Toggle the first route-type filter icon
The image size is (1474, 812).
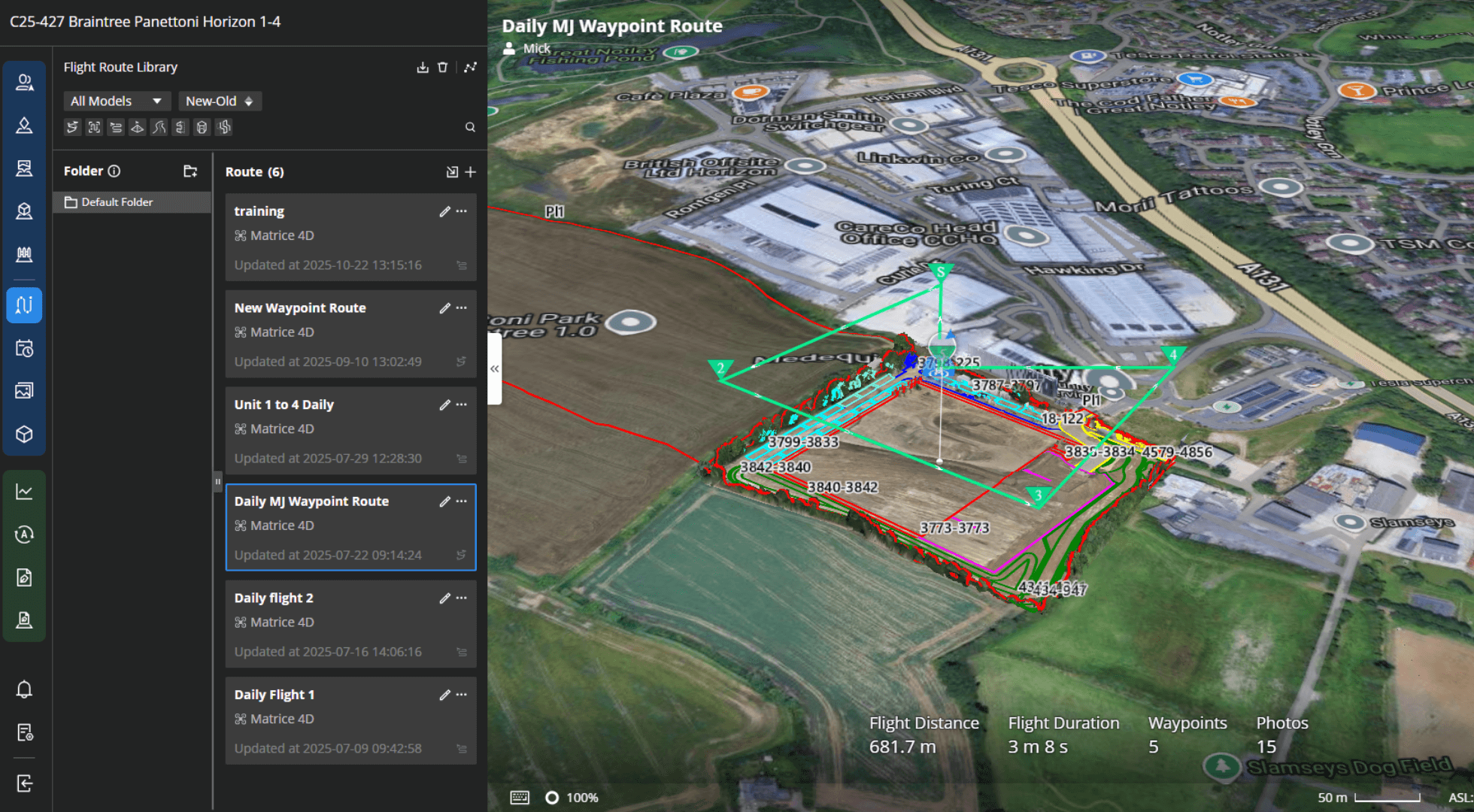72,127
